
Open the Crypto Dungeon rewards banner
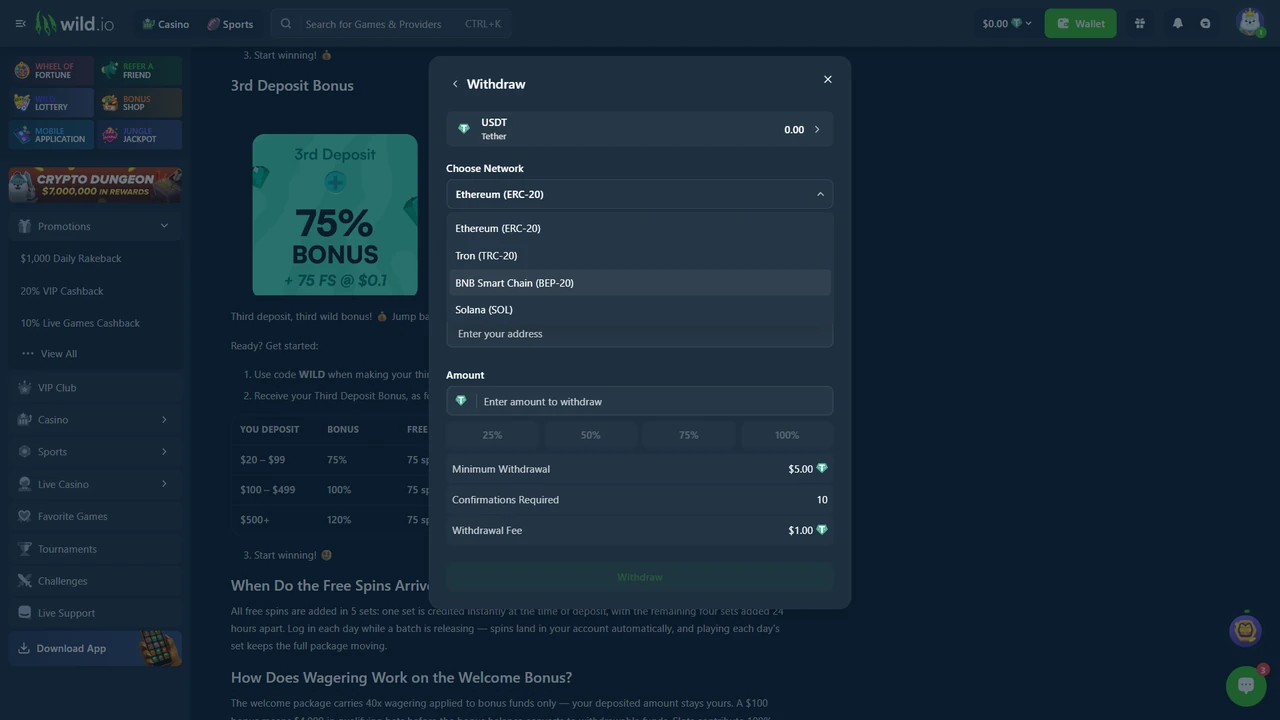pos(95,185)
